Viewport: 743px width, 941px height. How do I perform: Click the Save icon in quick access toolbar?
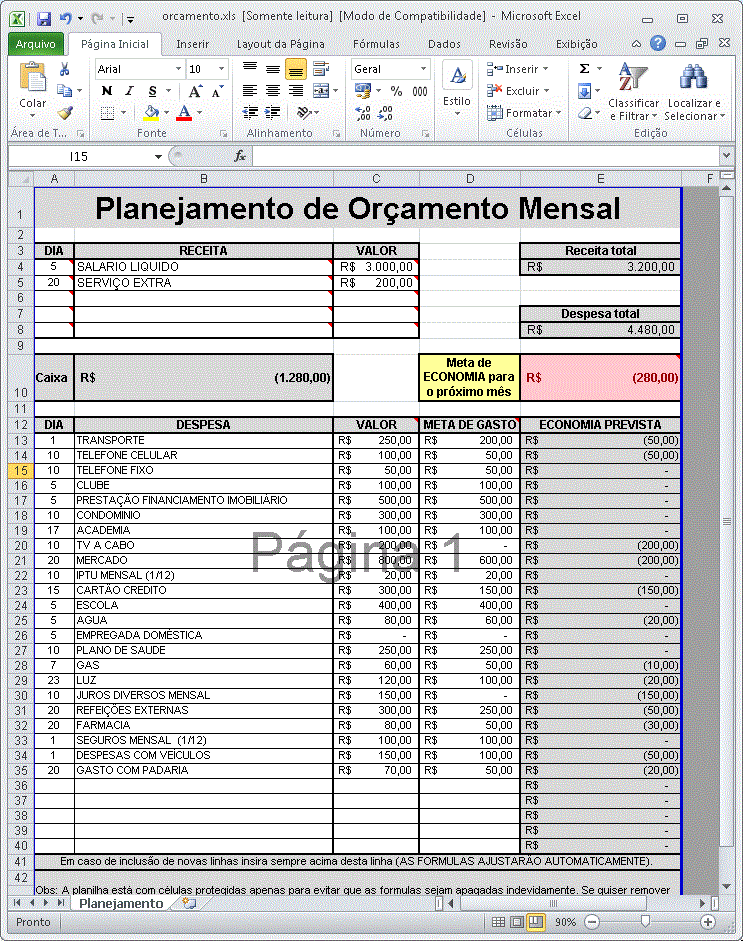tap(43, 18)
